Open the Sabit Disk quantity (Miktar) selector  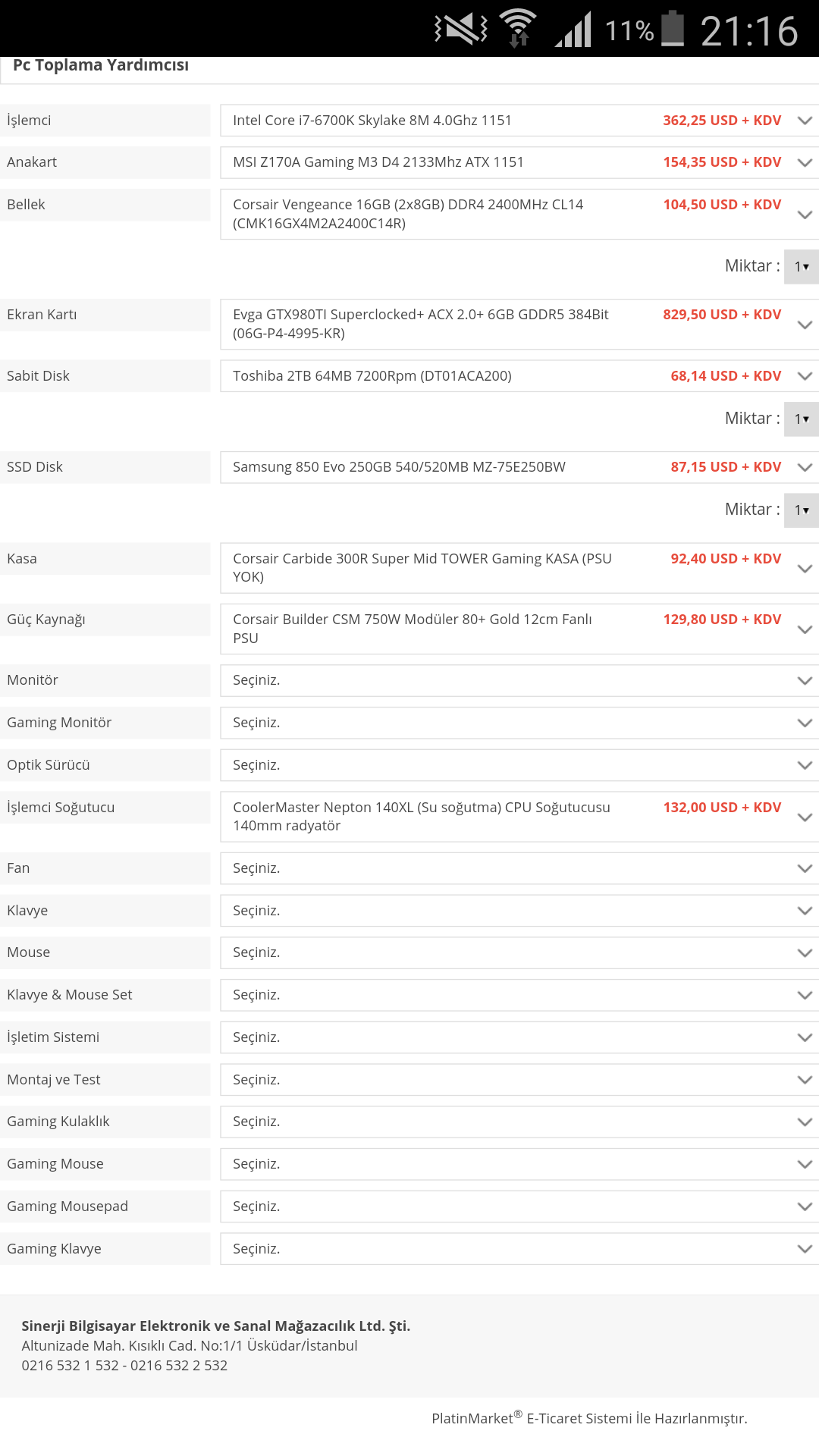click(802, 419)
